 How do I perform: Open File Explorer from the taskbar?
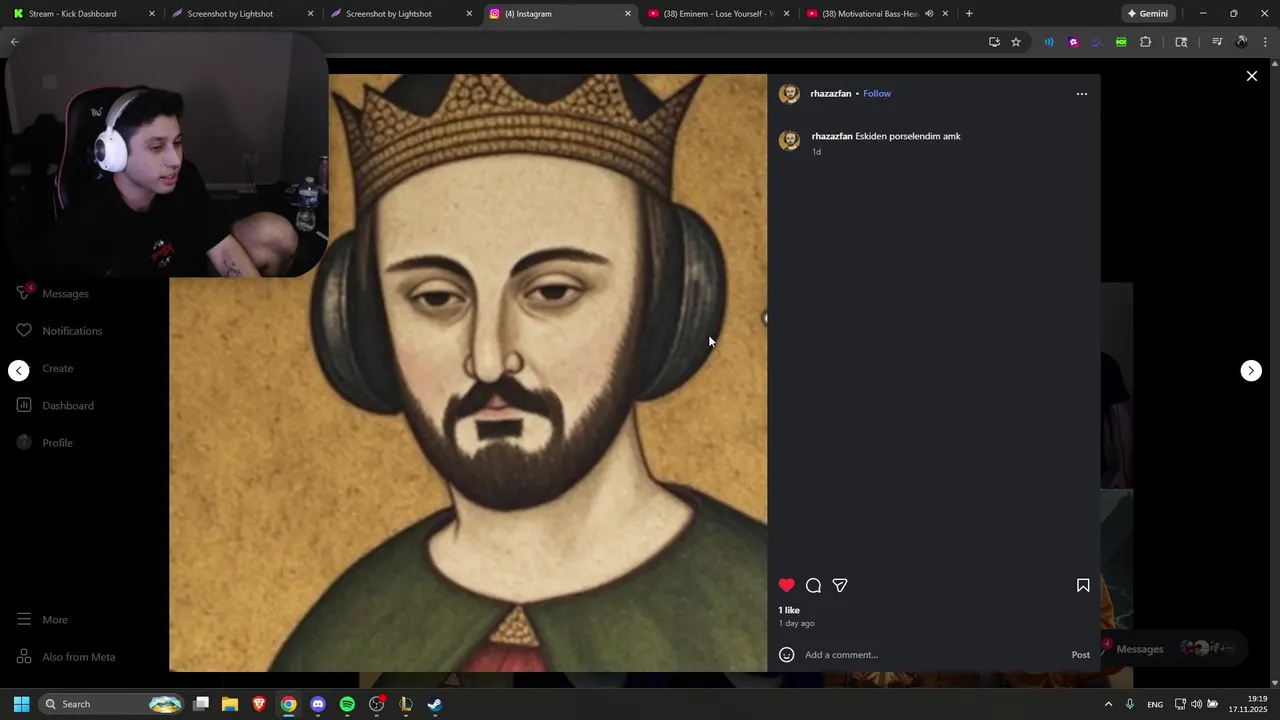[x=230, y=704]
